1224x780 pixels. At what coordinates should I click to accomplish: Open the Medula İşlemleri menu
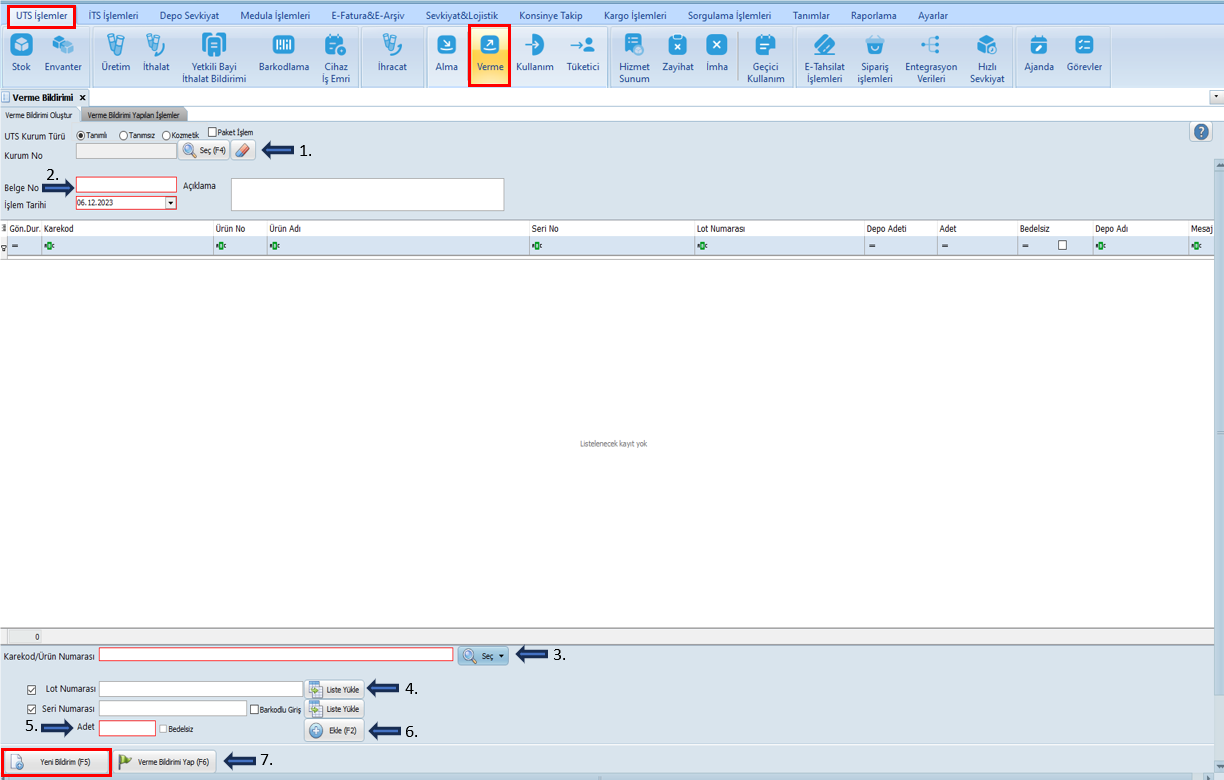pyautogui.click(x=275, y=16)
